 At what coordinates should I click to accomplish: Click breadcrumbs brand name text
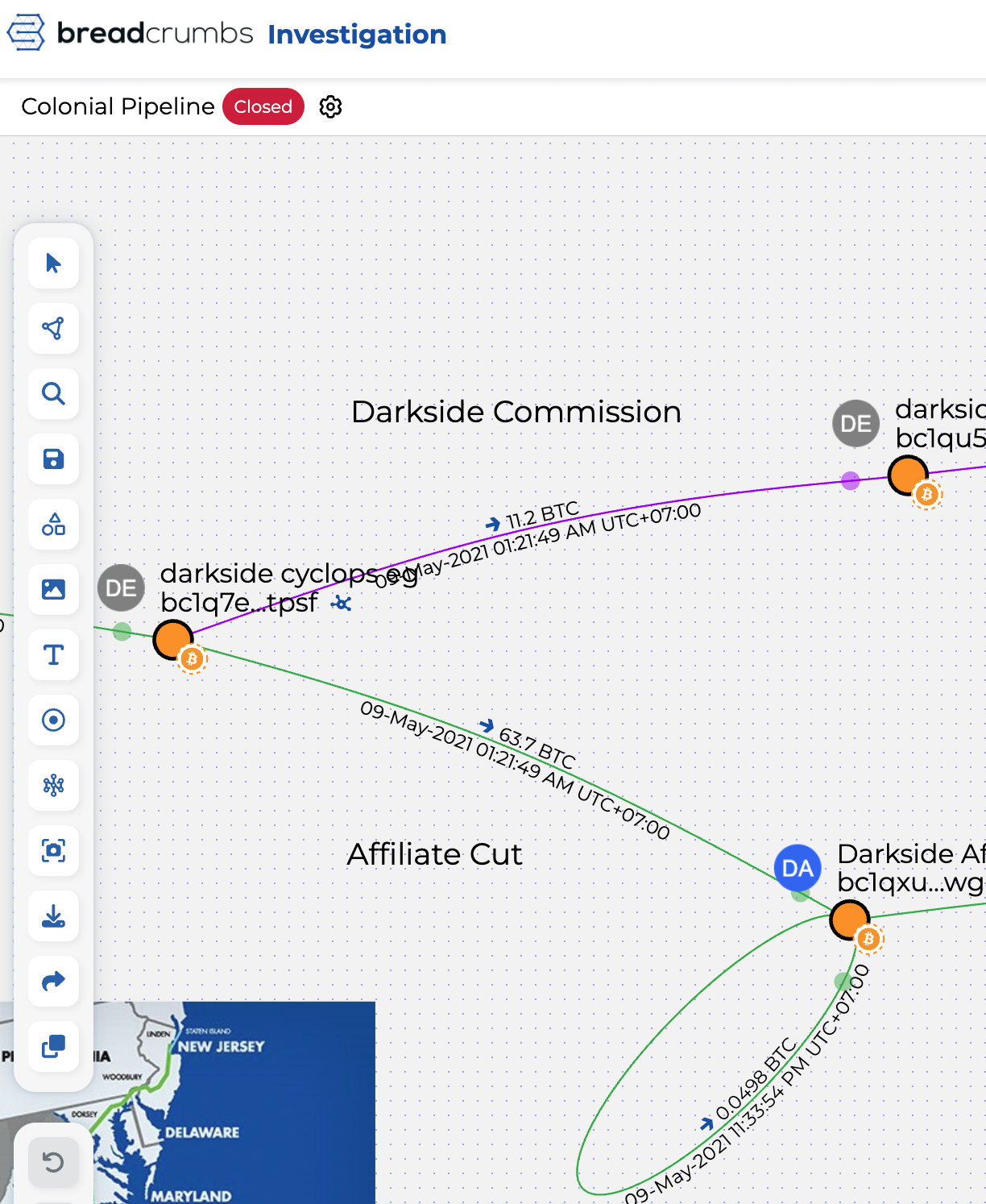click(155, 33)
